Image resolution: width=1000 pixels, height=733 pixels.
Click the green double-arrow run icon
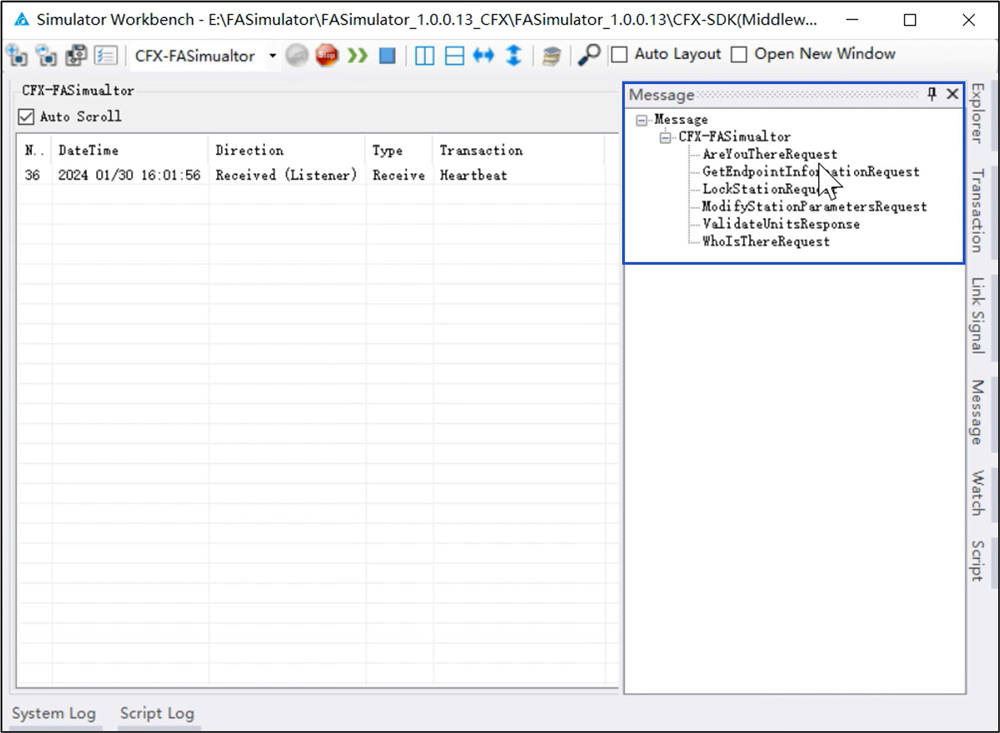tap(358, 56)
